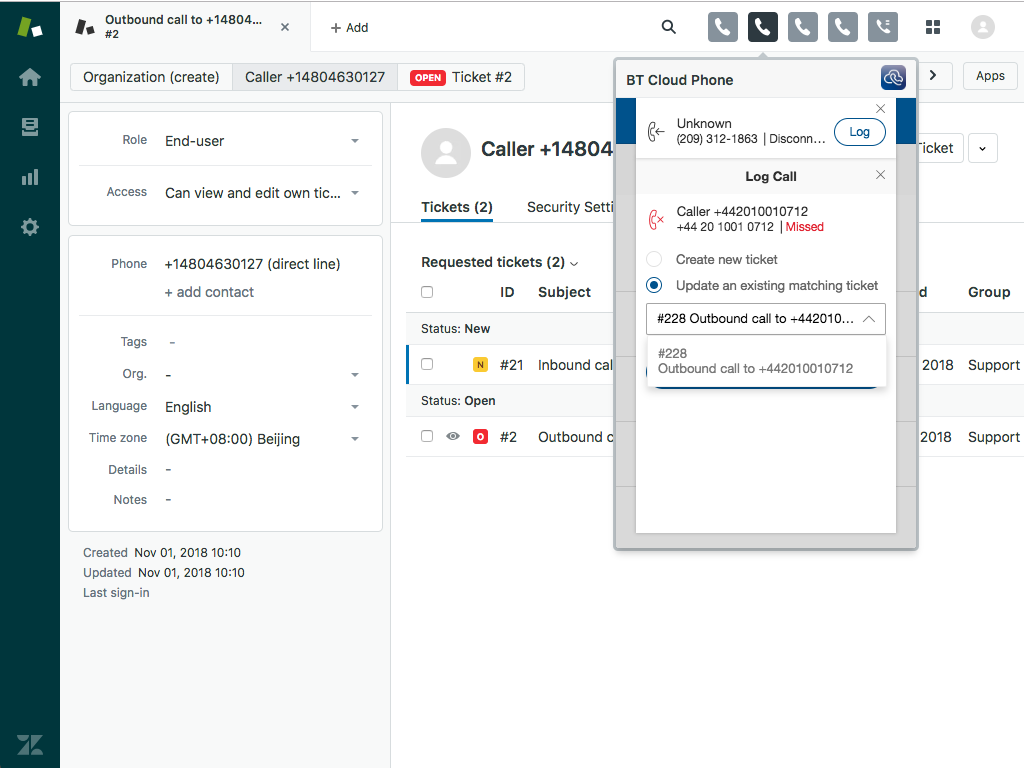Viewport: 1024px width, 768px height.
Task: Open the Home dashboard icon in sidebar
Action: tap(30, 77)
